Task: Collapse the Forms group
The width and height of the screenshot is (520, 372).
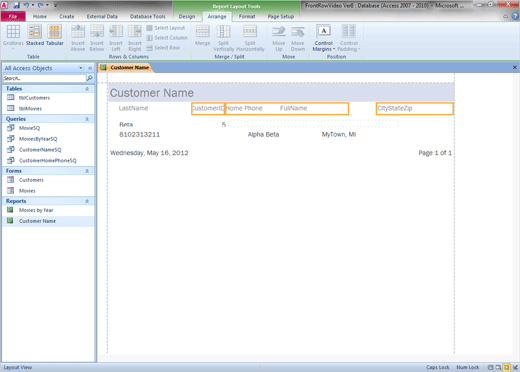Action: click(87, 171)
